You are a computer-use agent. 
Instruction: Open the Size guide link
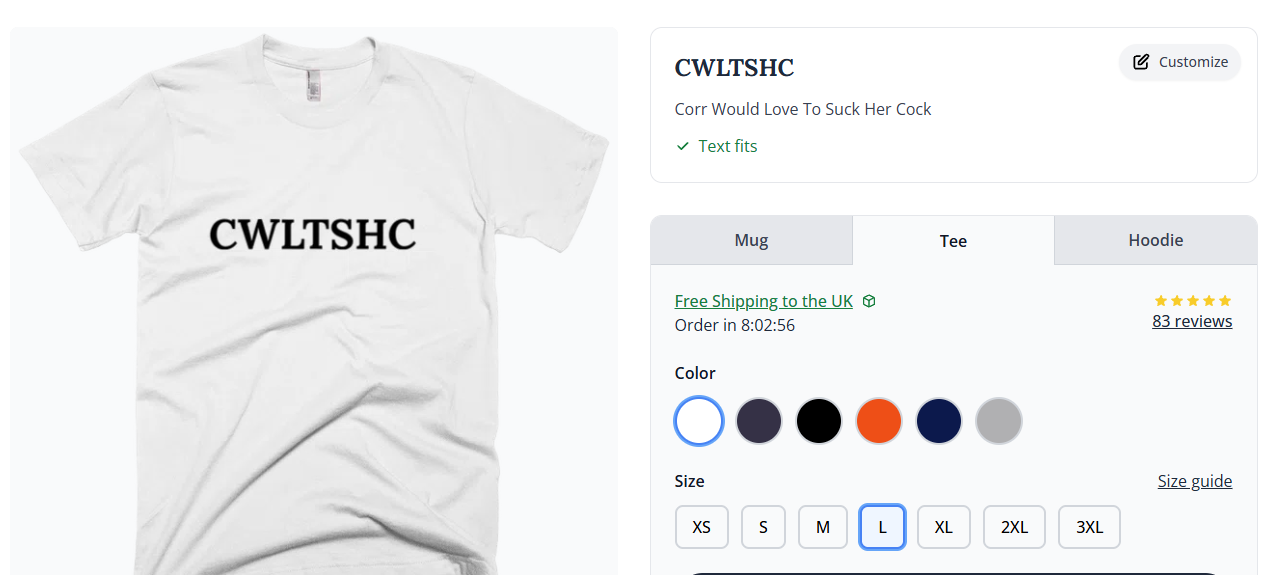pyautogui.click(x=1195, y=481)
